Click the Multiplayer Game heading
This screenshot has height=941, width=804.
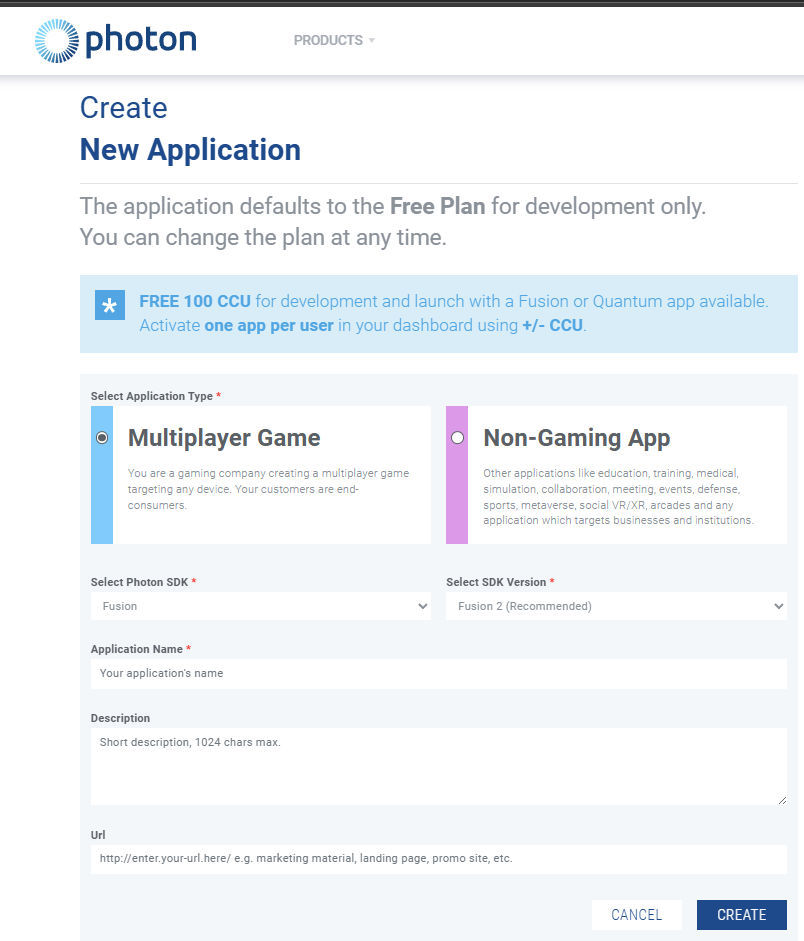[x=224, y=437]
